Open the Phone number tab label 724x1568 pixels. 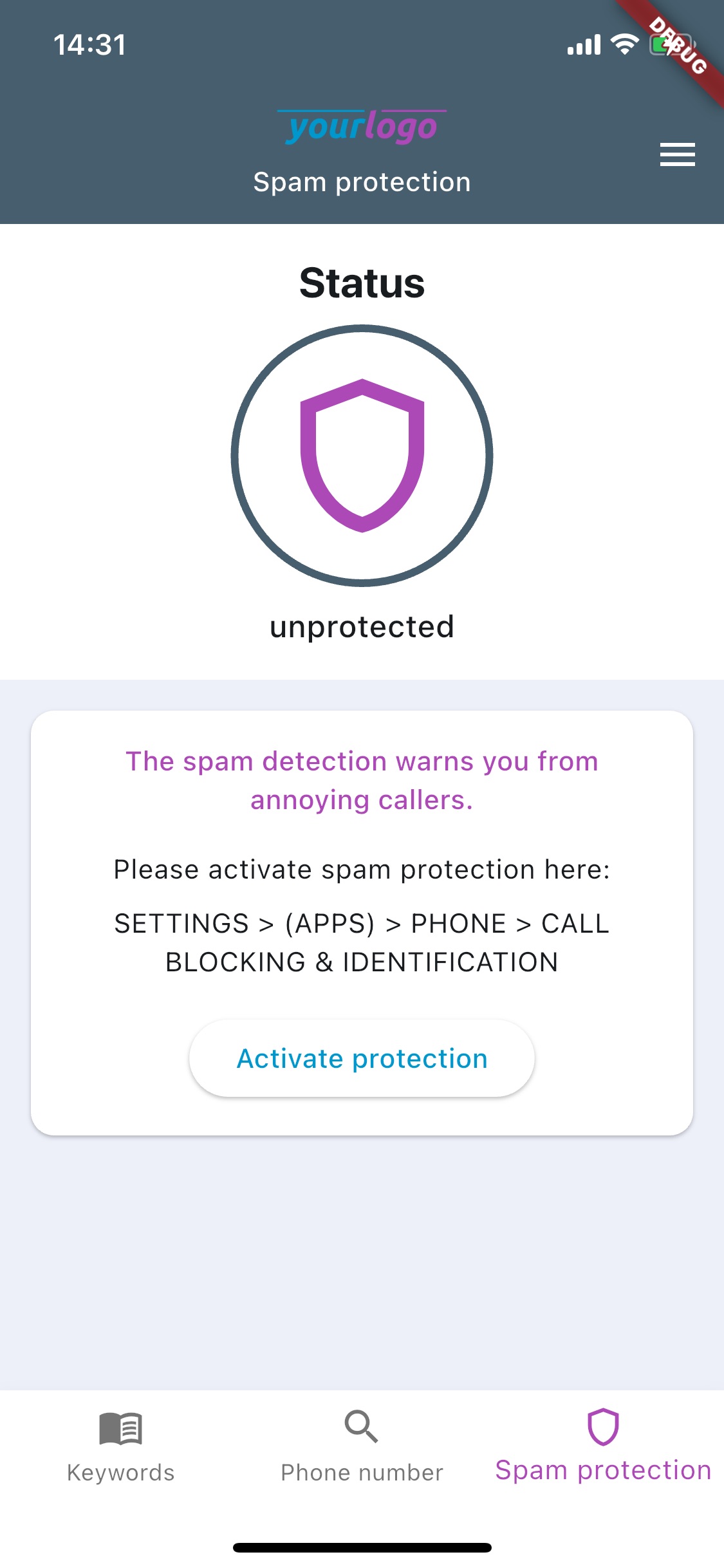pyautogui.click(x=362, y=1473)
